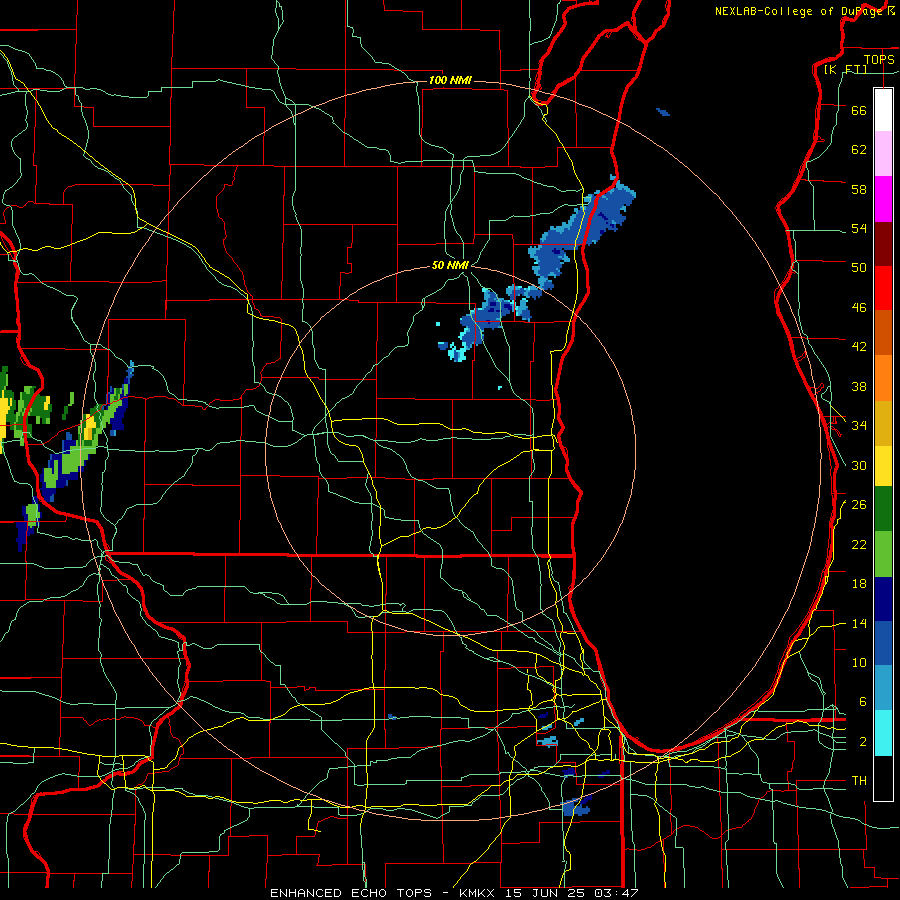Click the 66 value on the legend
Viewport: 900px width, 900px height.
859,110
